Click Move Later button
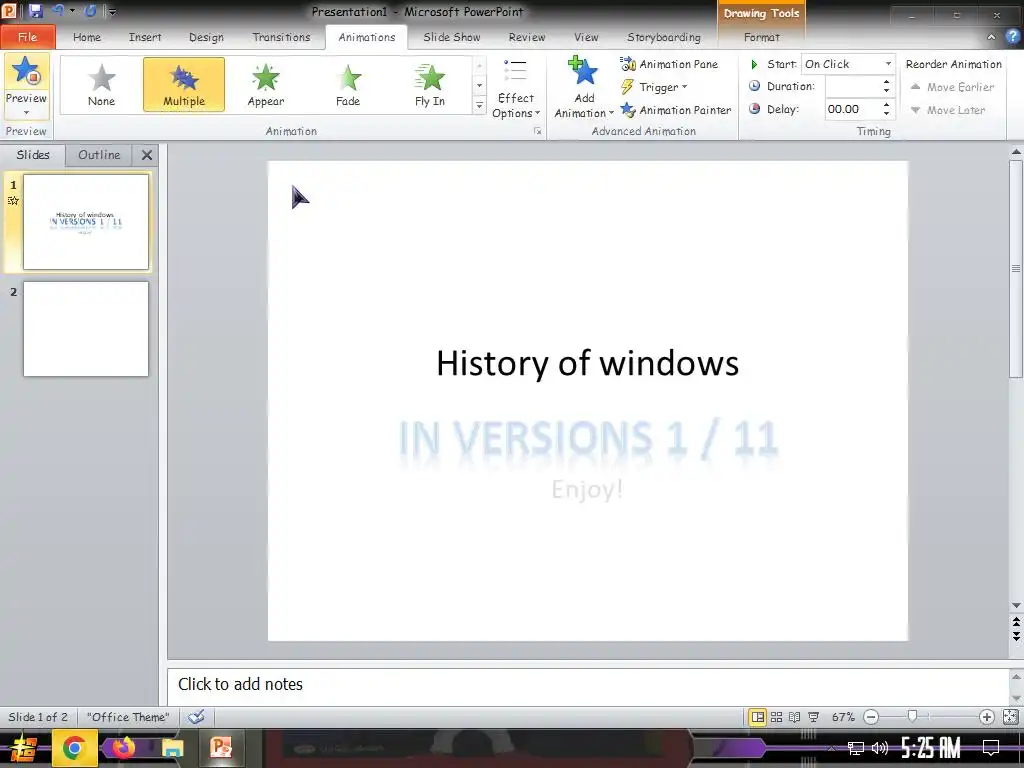 (948, 110)
